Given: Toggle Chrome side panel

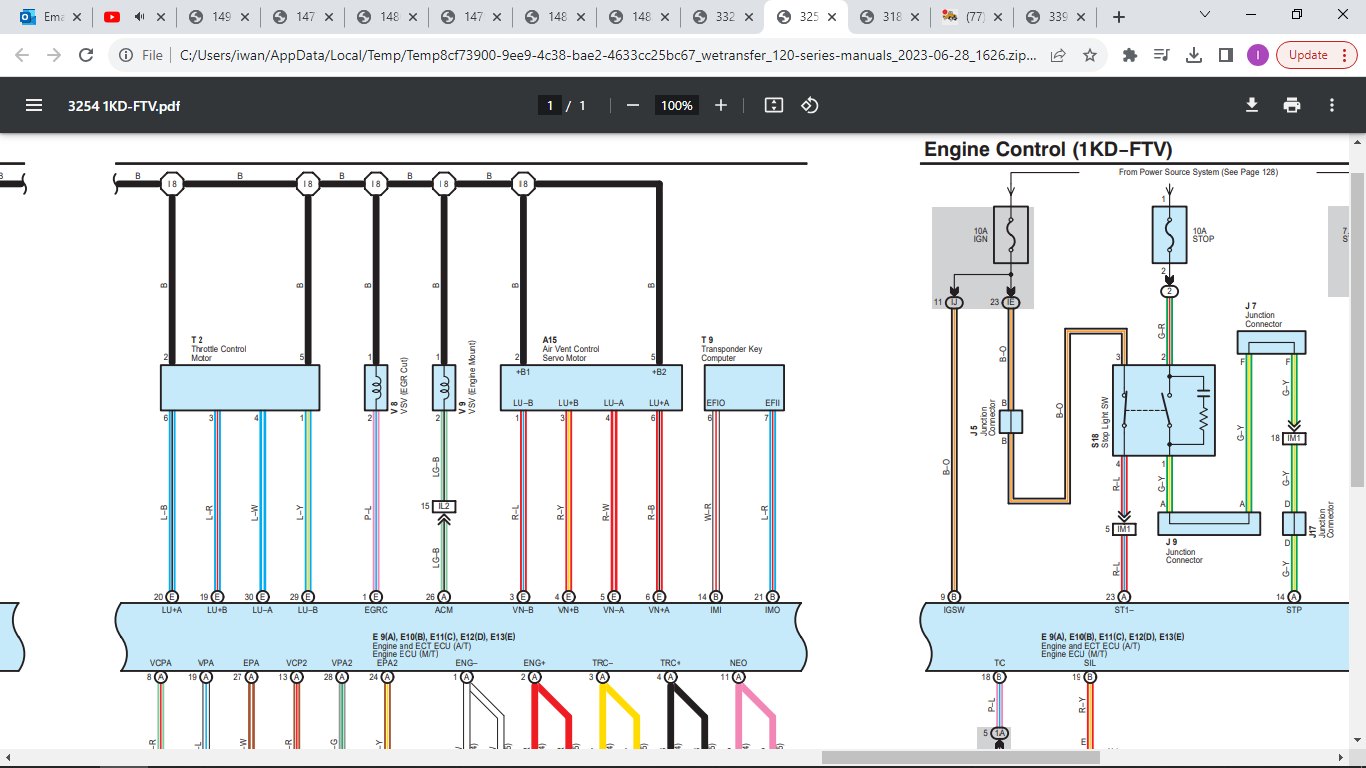Looking at the screenshot, I should pyautogui.click(x=1225, y=55).
